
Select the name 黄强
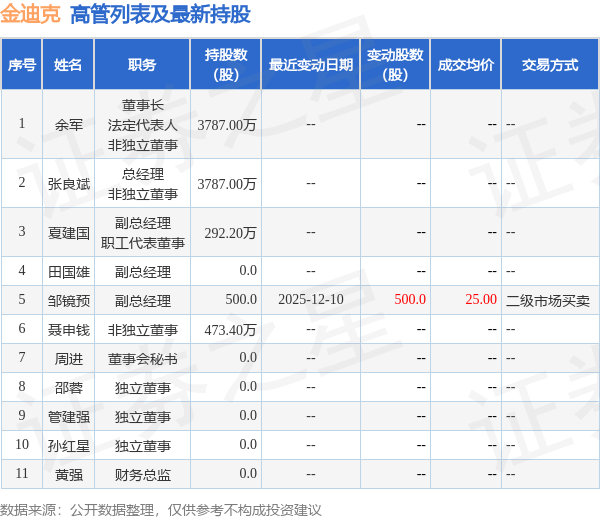click(69, 475)
